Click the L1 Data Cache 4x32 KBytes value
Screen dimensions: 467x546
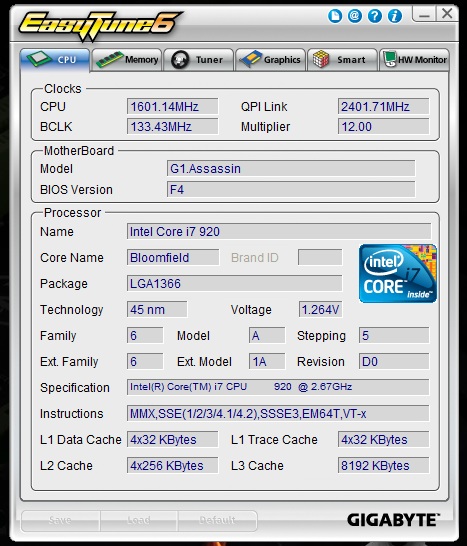pyautogui.click(x=172, y=439)
